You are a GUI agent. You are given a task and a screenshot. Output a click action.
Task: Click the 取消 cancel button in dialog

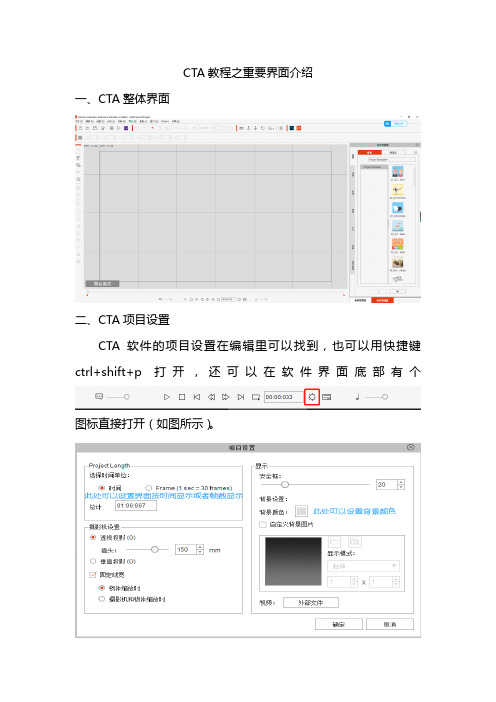tap(389, 624)
